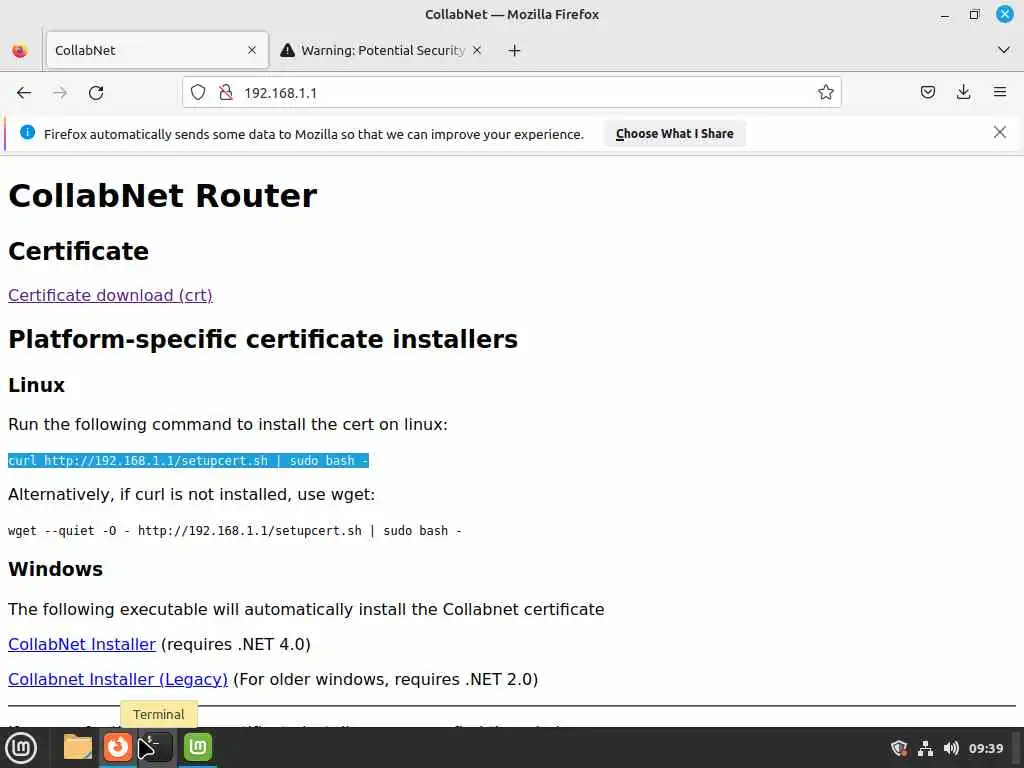Open Certificate download (crt) link
Screen dimensions: 1024x768
[x=110, y=295]
